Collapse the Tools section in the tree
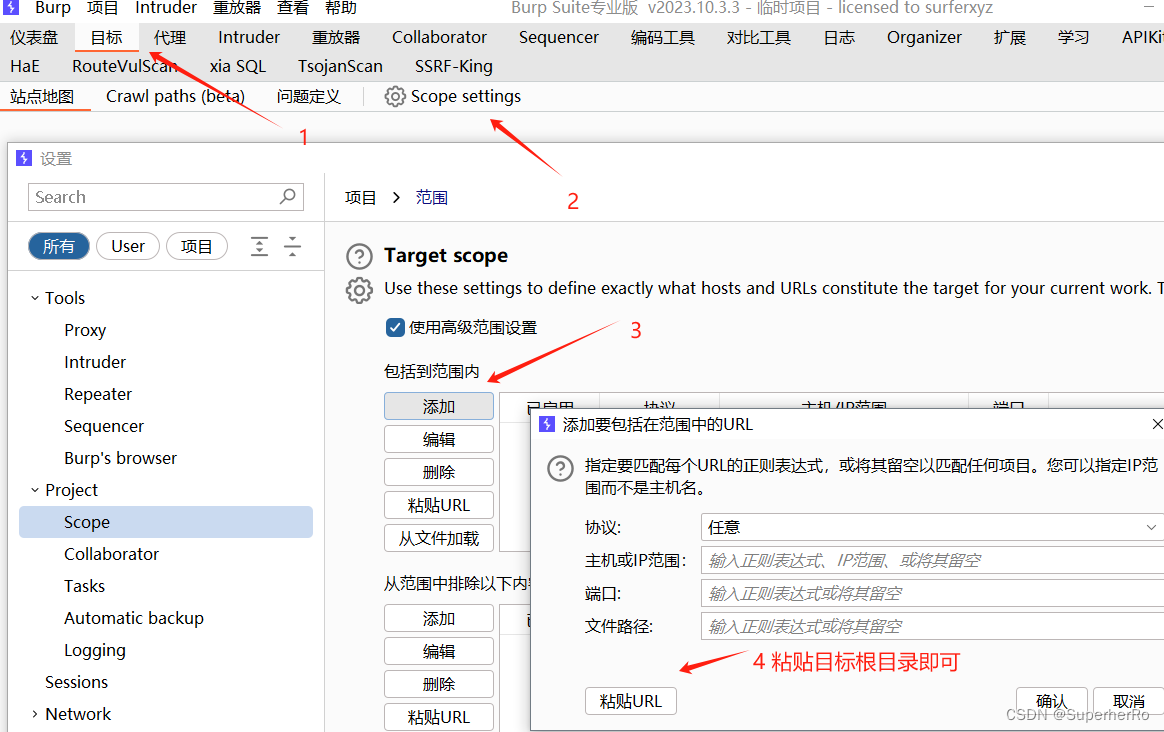1164x732 pixels. click(33, 297)
